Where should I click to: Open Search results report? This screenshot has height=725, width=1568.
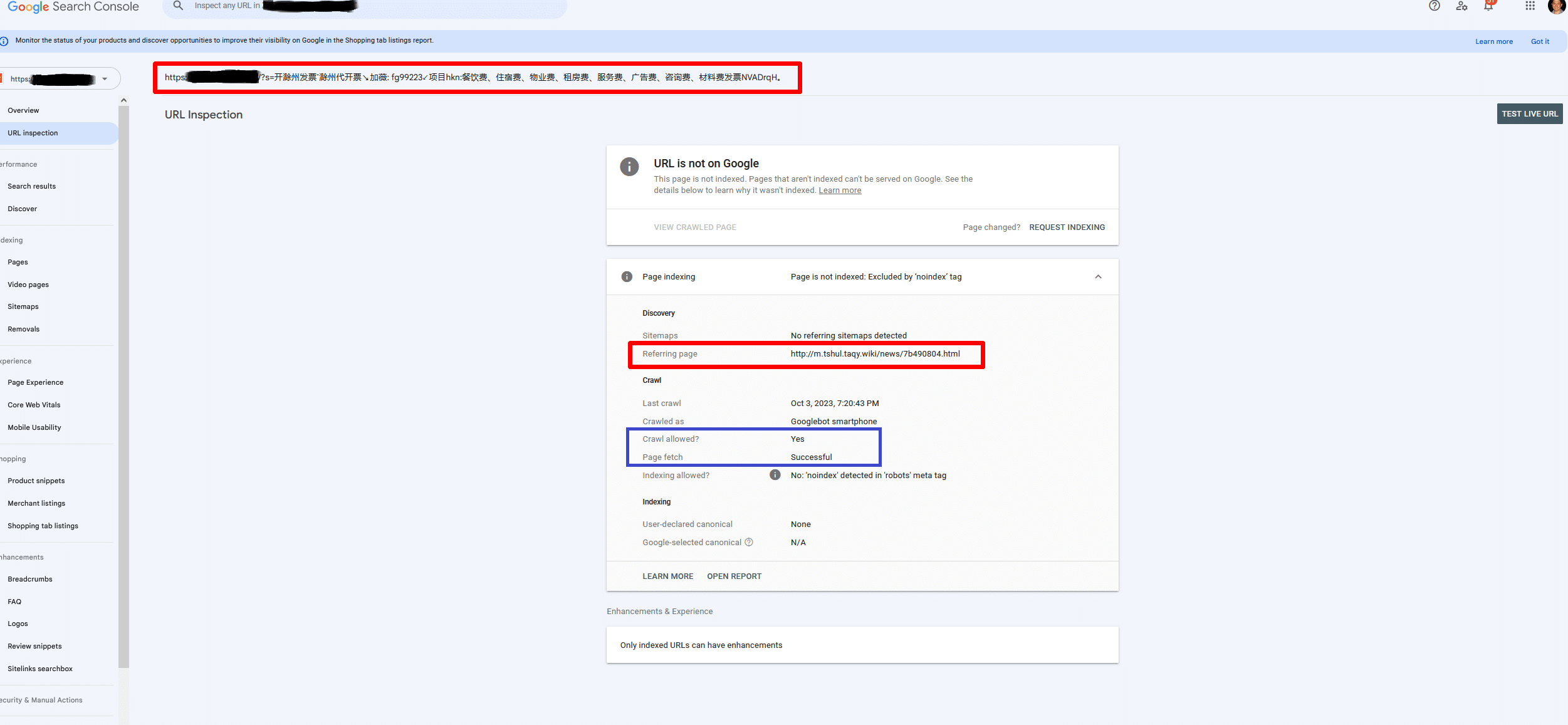[x=31, y=186]
